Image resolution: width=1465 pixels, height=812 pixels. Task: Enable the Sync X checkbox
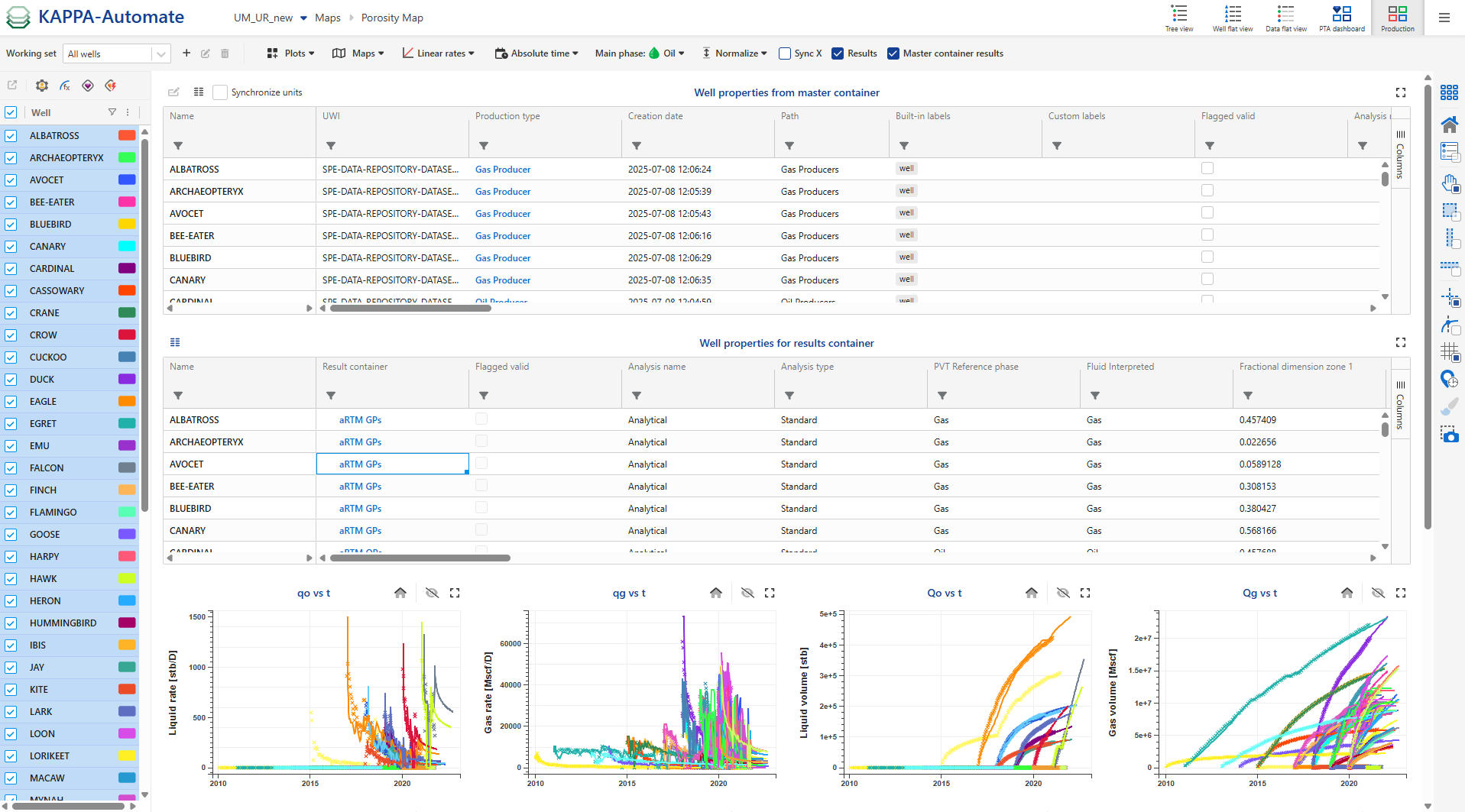784,53
